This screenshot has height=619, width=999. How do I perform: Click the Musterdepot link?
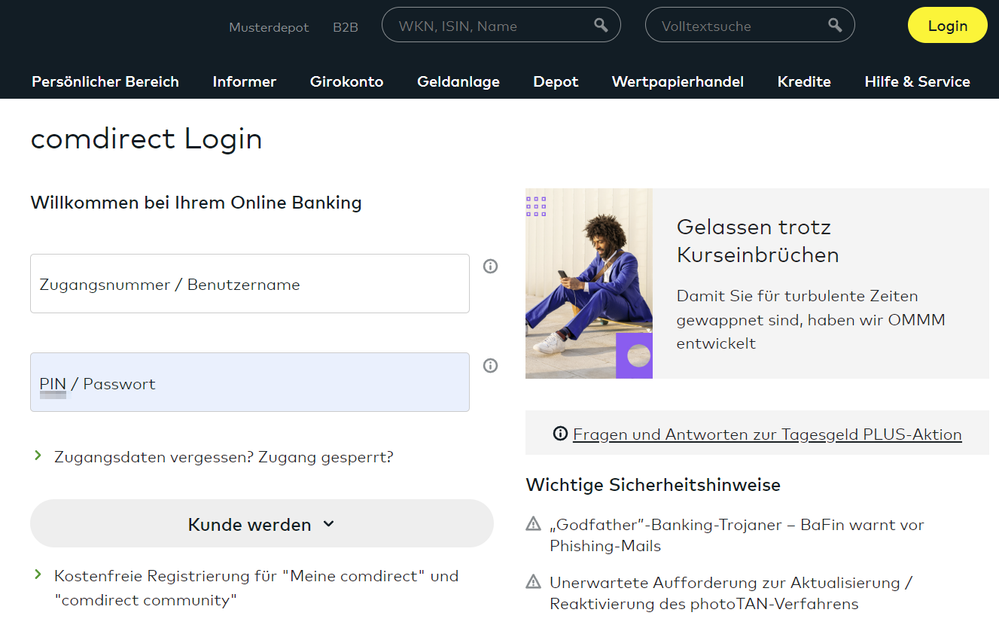click(269, 27)
